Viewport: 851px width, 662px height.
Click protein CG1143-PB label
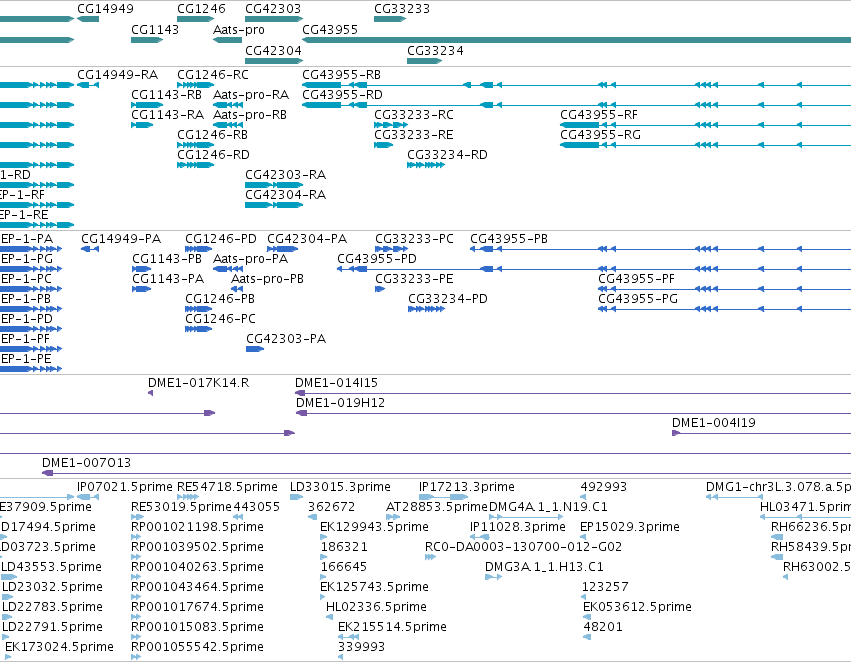pyautogui.click(x=167, y=259)
